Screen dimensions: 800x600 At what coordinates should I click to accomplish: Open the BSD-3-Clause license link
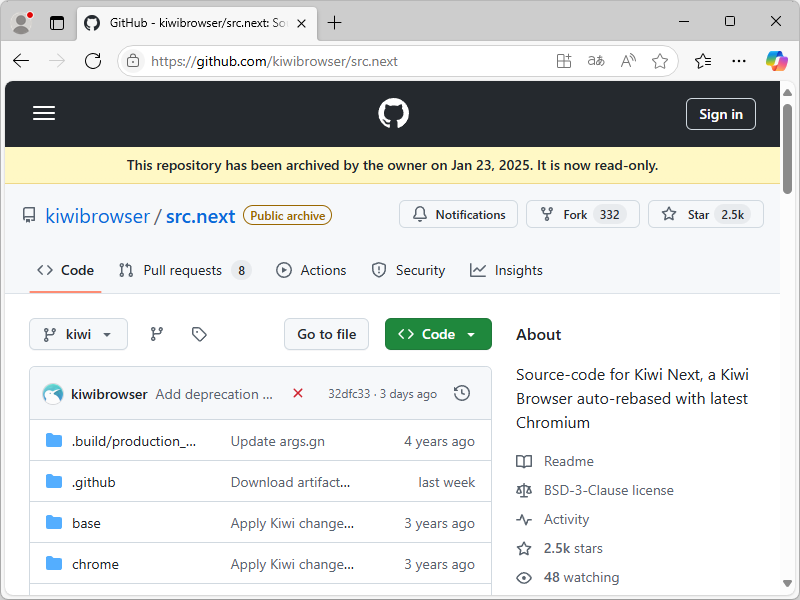click(608, 490)
